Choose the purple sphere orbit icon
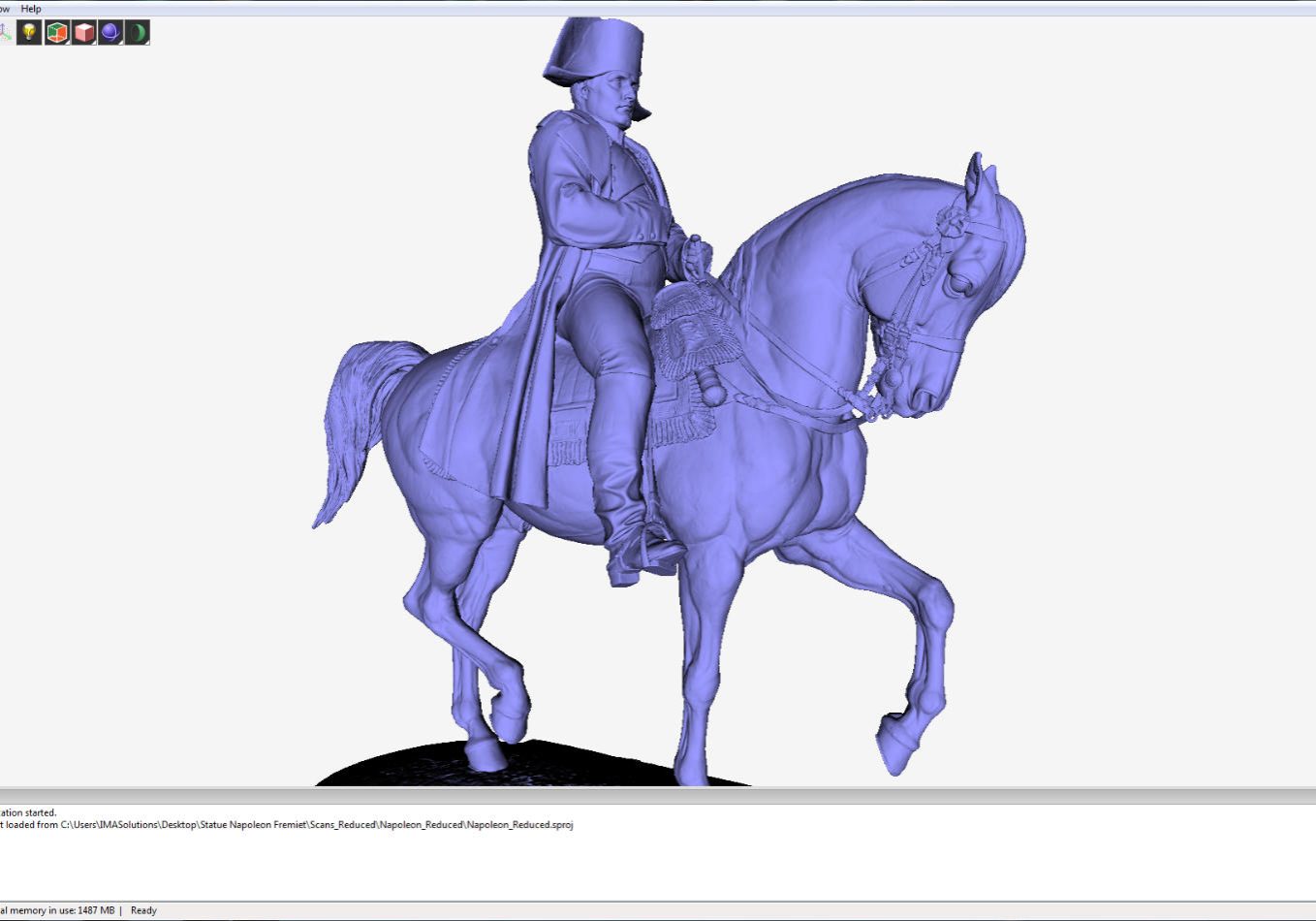Image resolution: width=1316 pixels, height=921 pixels. [x=110, y=33]
